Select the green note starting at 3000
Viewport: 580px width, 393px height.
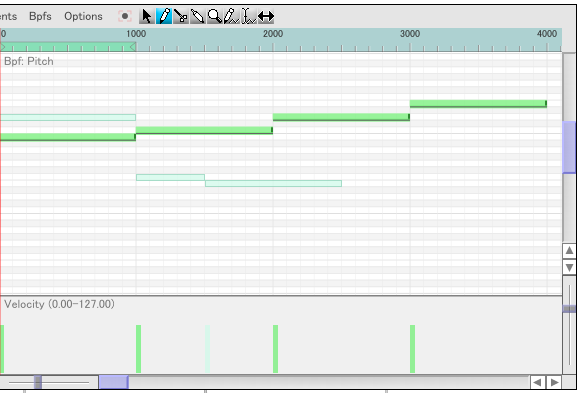478,104
